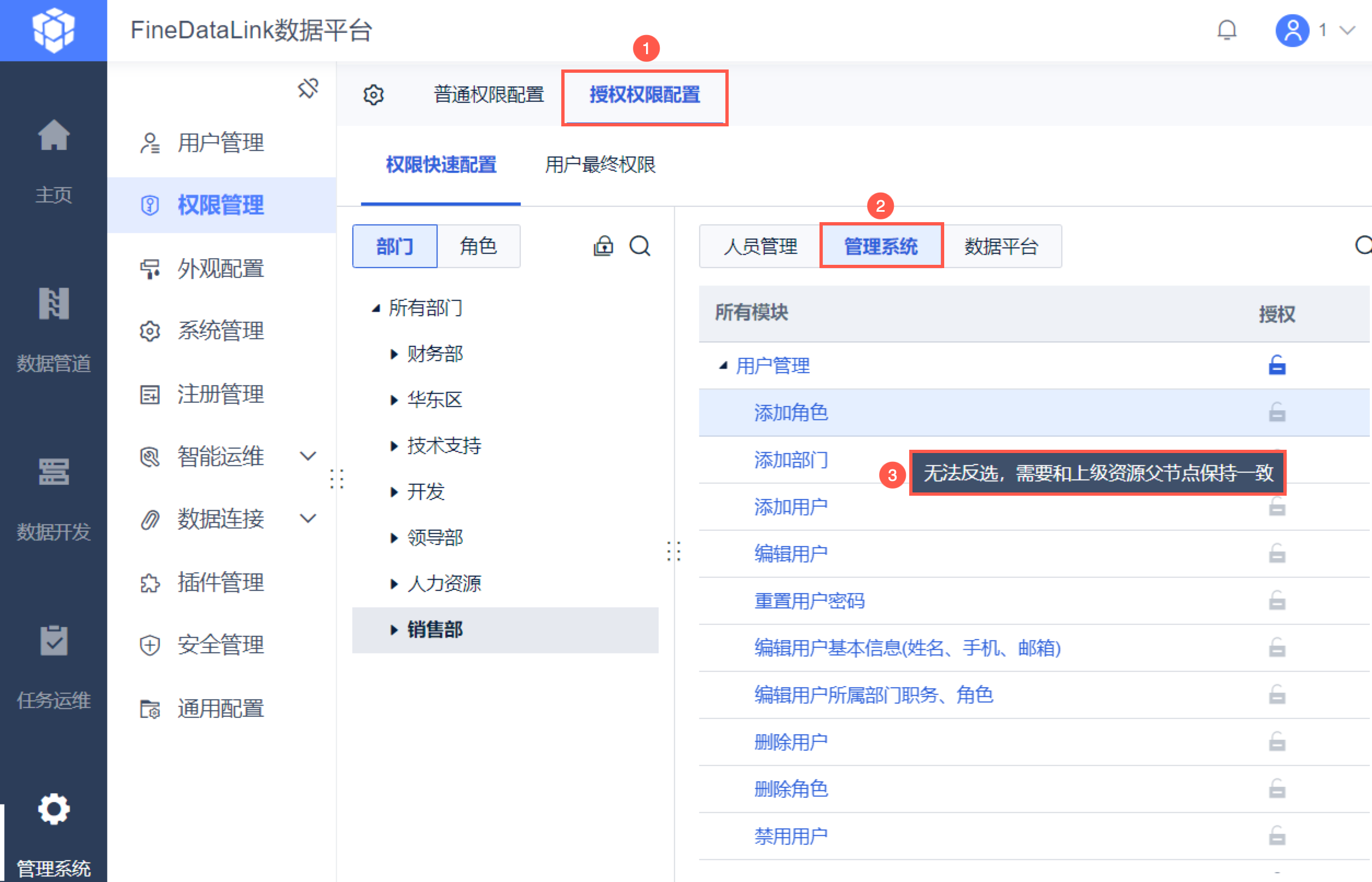Image resolution: width=1372 pixels, height=882 pixels.
Task: Click the search icon in department panel
Action: [x=640, y=246]
